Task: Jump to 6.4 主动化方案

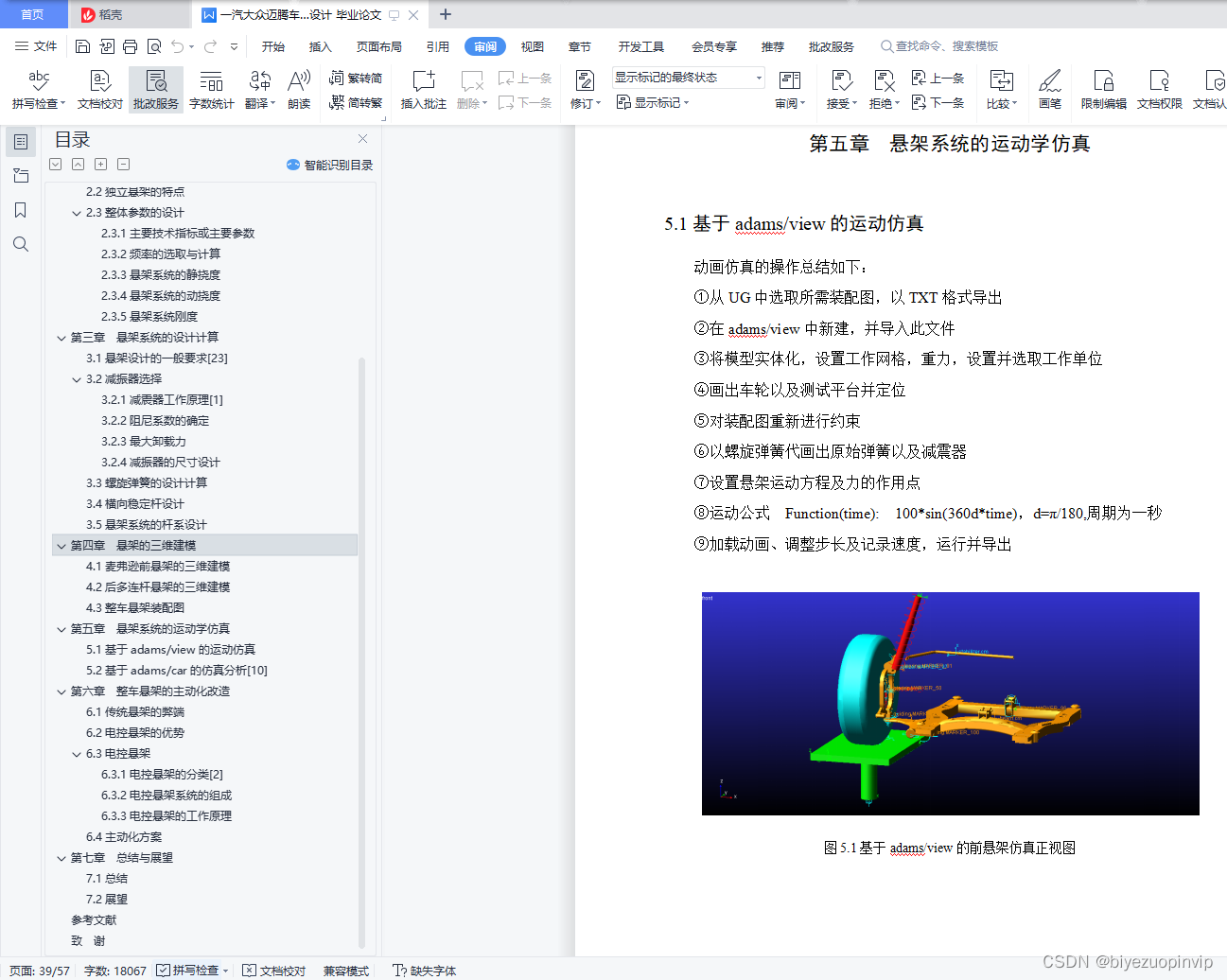Action: (x=124, y=837)
